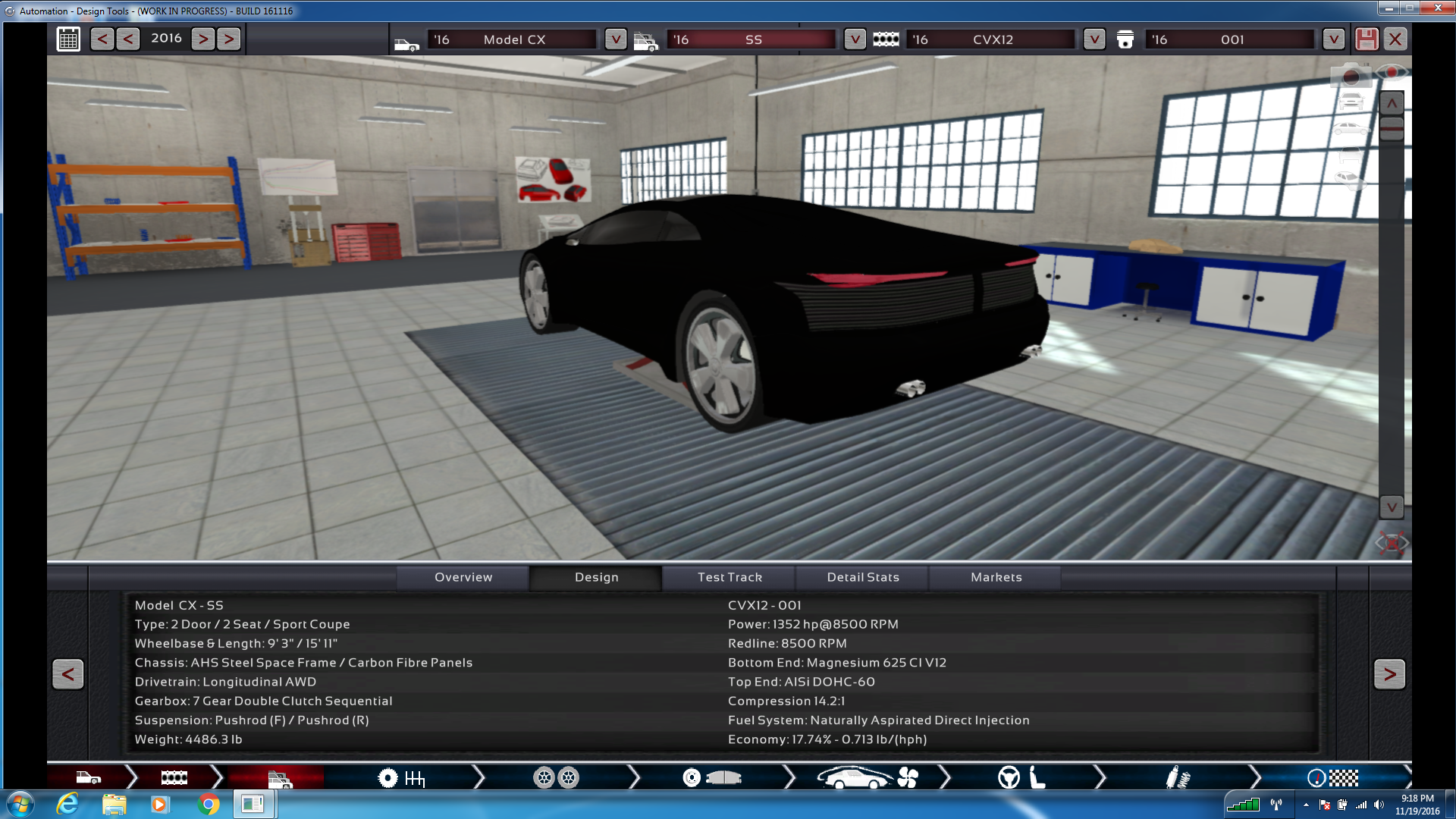
Task: Open the brakes step
Action: tap(711, 777)
